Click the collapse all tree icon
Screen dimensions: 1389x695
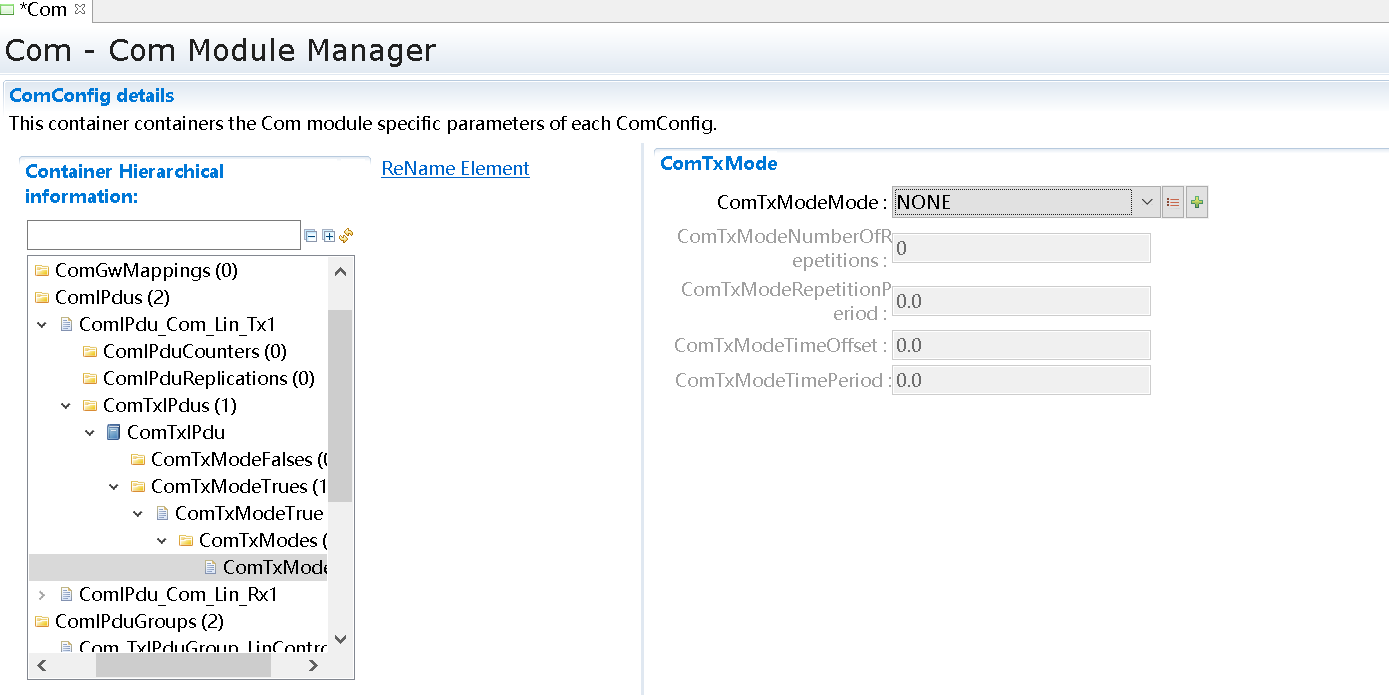click(x=311, y=236)
